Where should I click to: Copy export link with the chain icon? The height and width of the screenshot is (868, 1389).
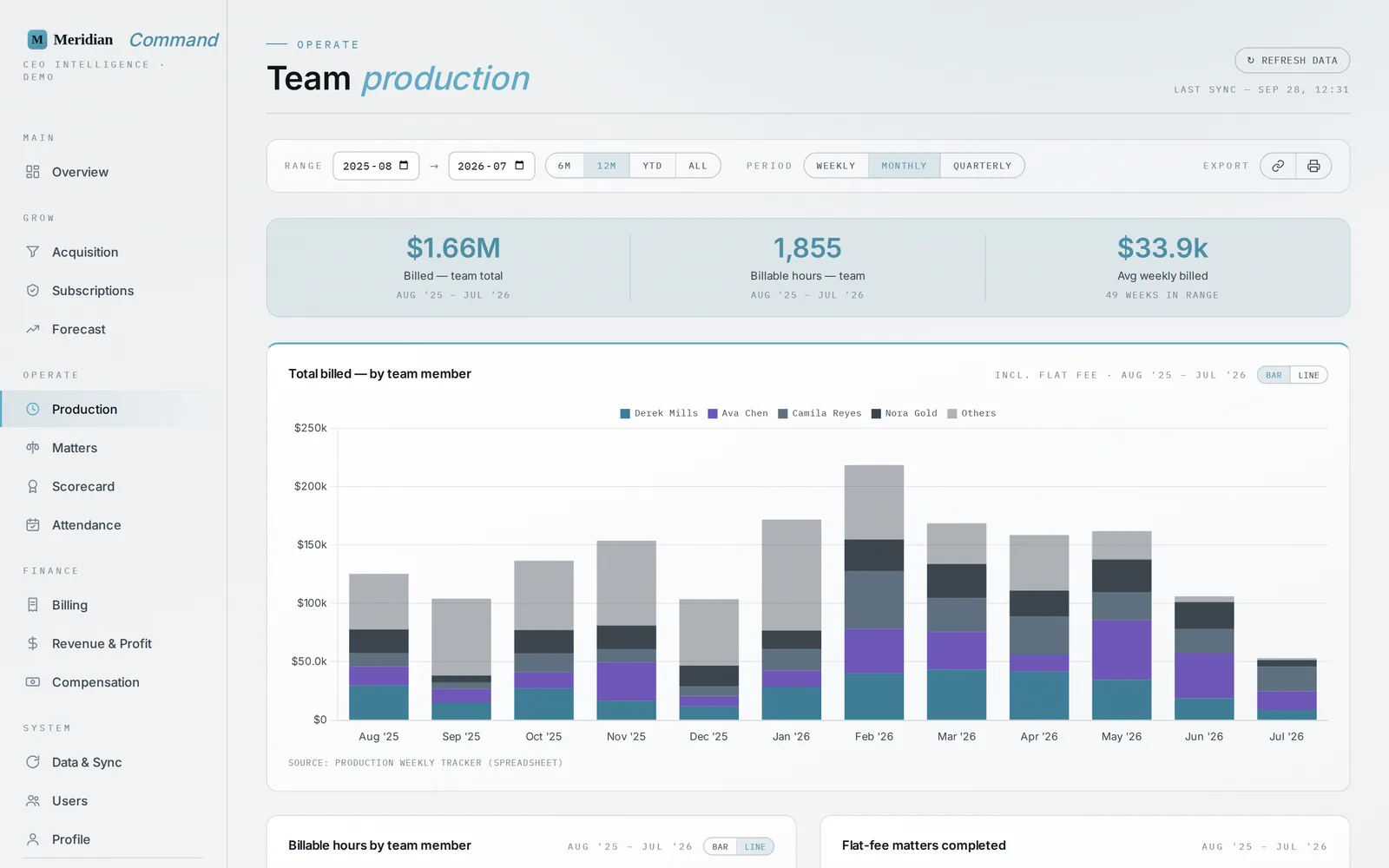click(1278, 166)
